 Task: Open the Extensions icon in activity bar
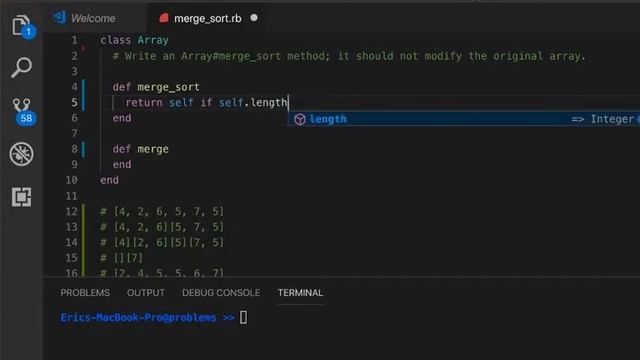click(x=21, y=197)
